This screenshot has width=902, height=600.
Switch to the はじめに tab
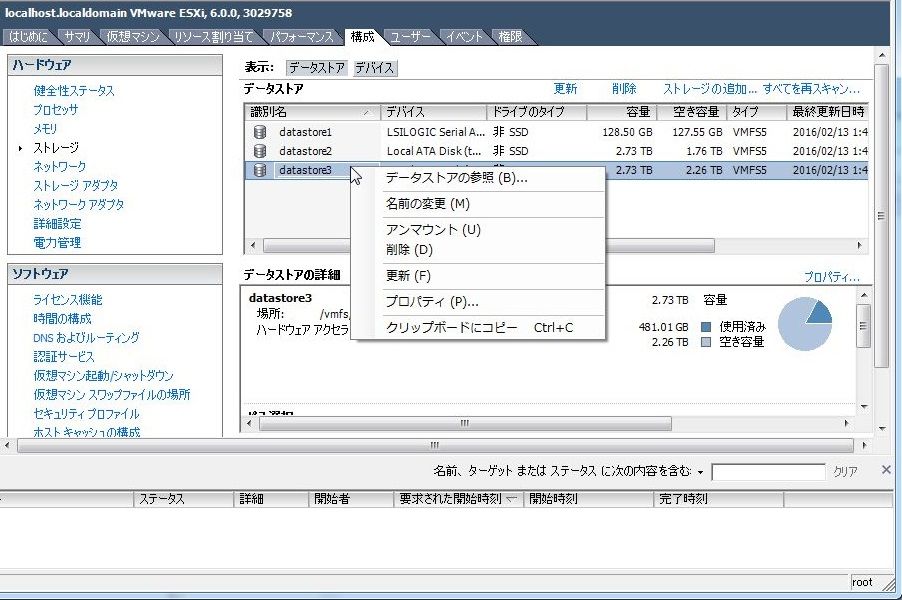[28, 36]
